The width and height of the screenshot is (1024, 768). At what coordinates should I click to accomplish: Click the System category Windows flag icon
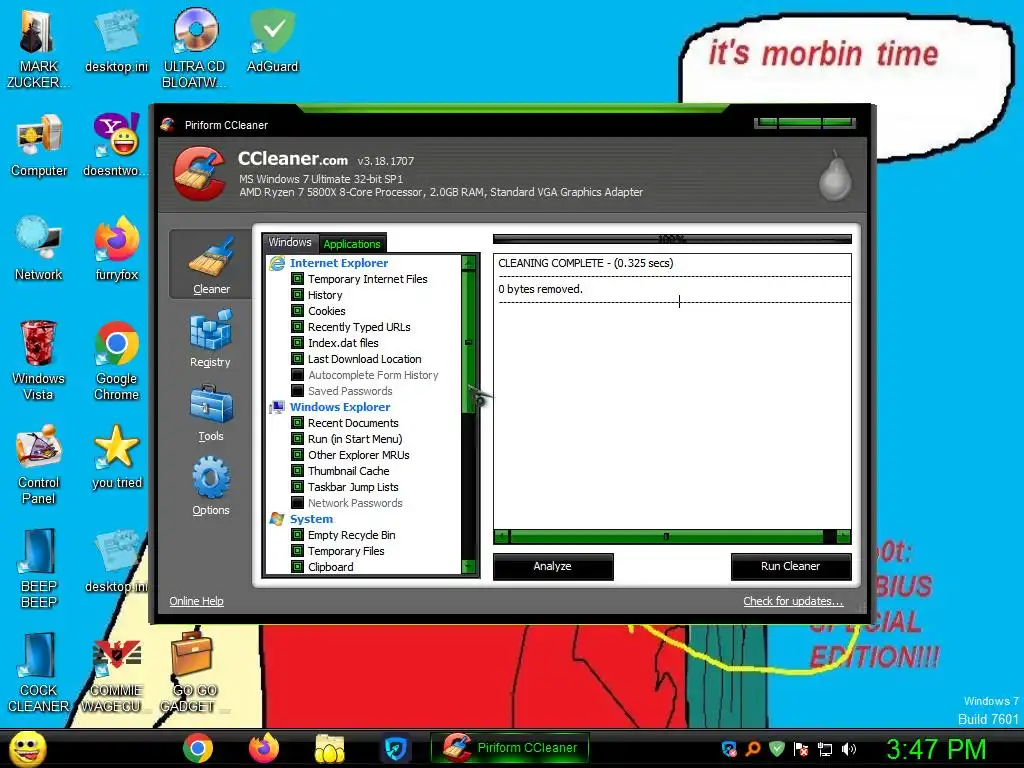(x=277, y=519)
